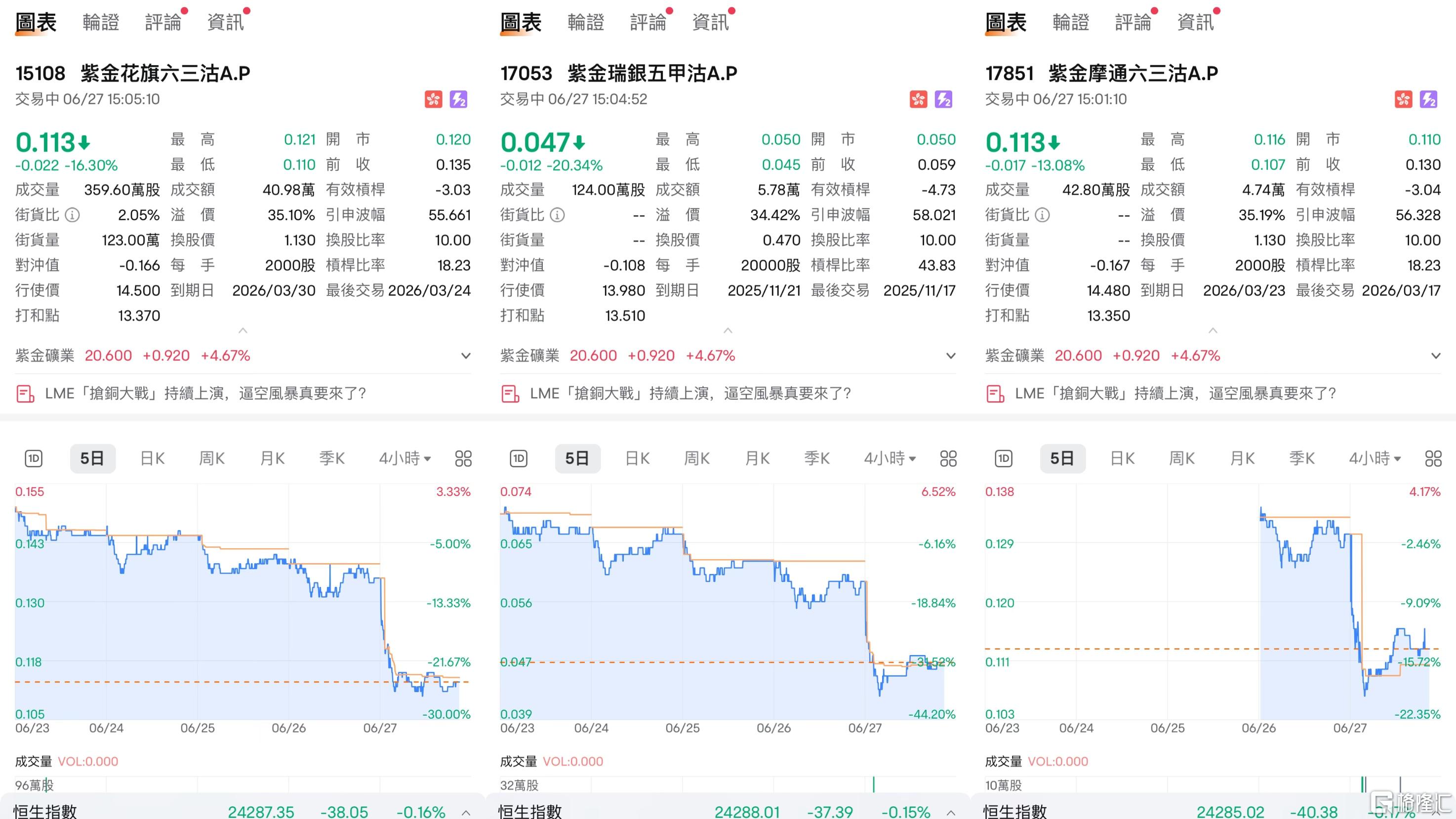Select 月K period in 17053 chart
The image size is (1456, 819).
pyautogui.click(x=758, y=458)
